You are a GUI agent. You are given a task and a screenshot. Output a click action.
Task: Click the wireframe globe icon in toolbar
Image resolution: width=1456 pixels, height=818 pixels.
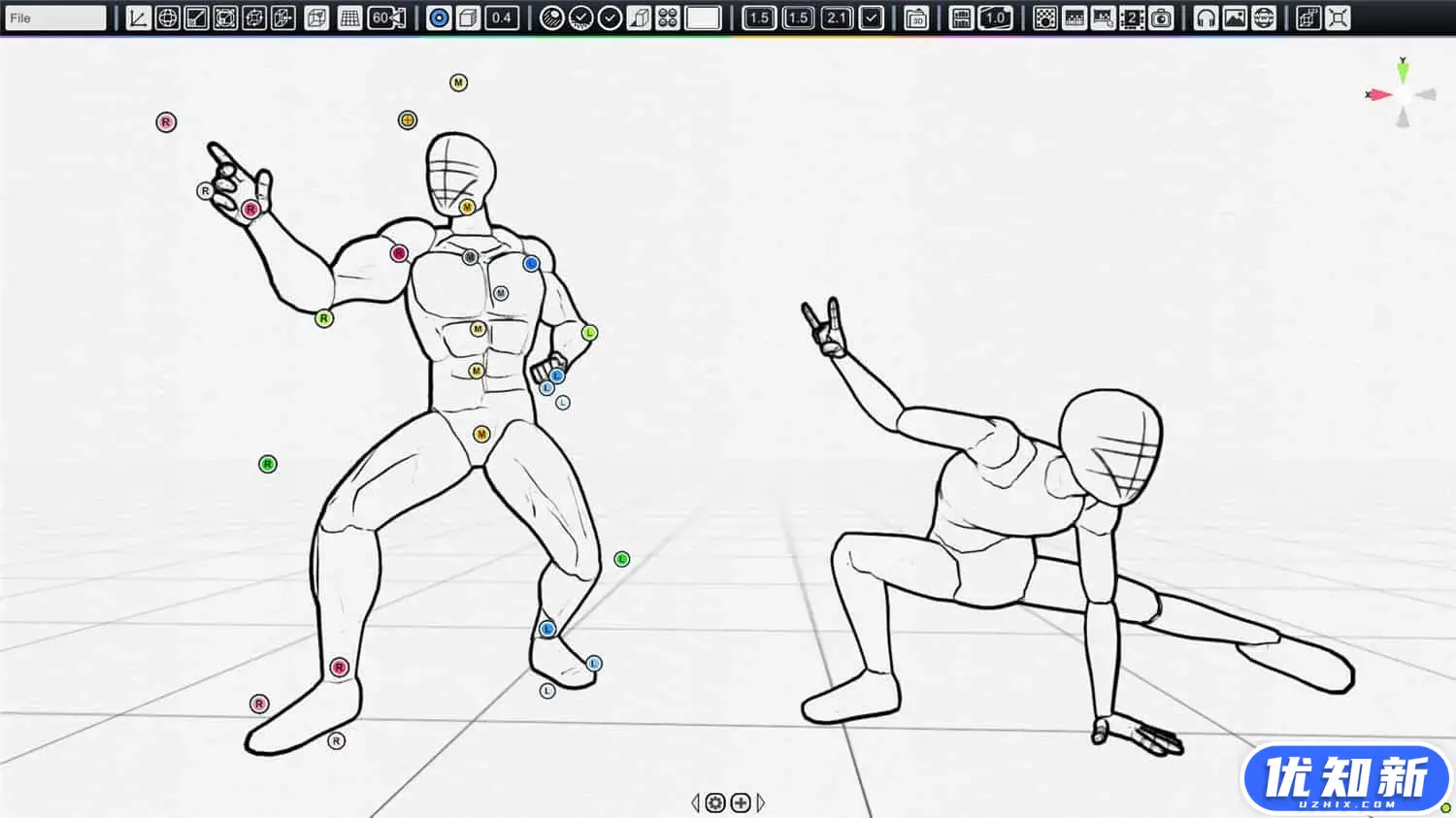pos(167,17)
